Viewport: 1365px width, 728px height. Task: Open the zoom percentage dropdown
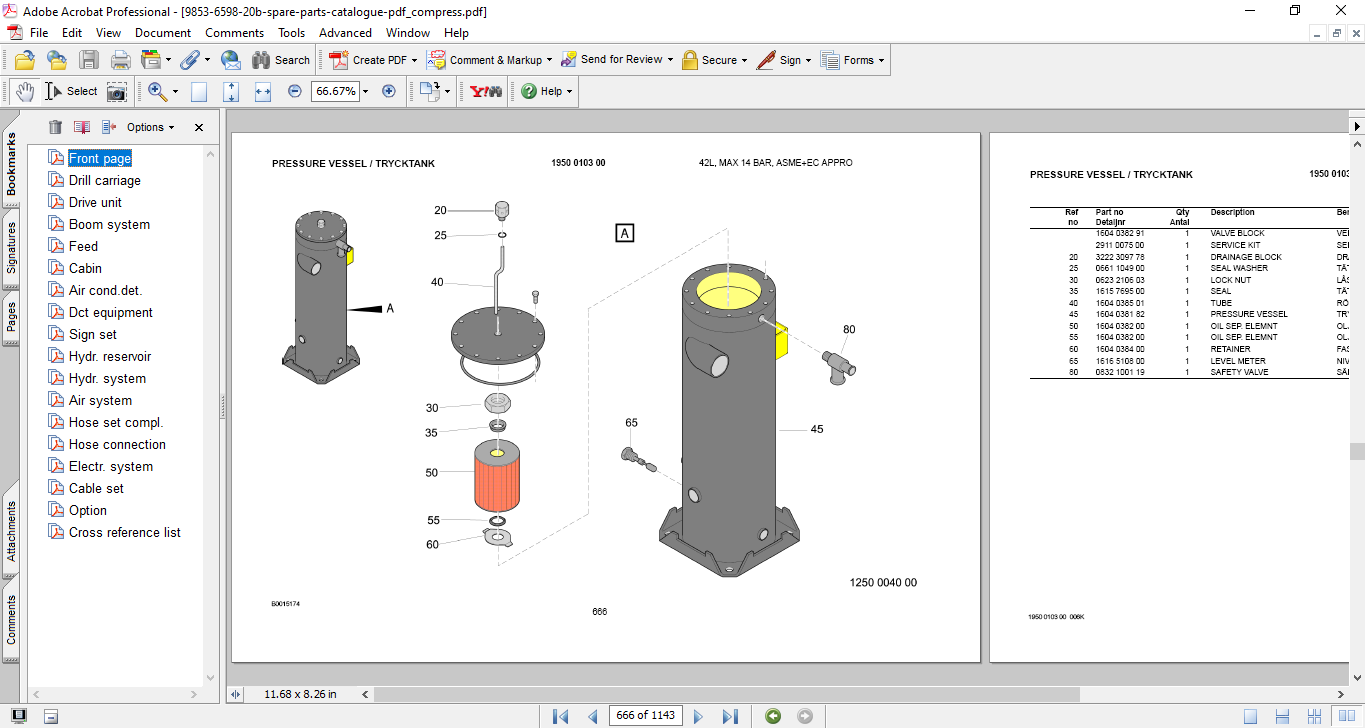(365, 91)
